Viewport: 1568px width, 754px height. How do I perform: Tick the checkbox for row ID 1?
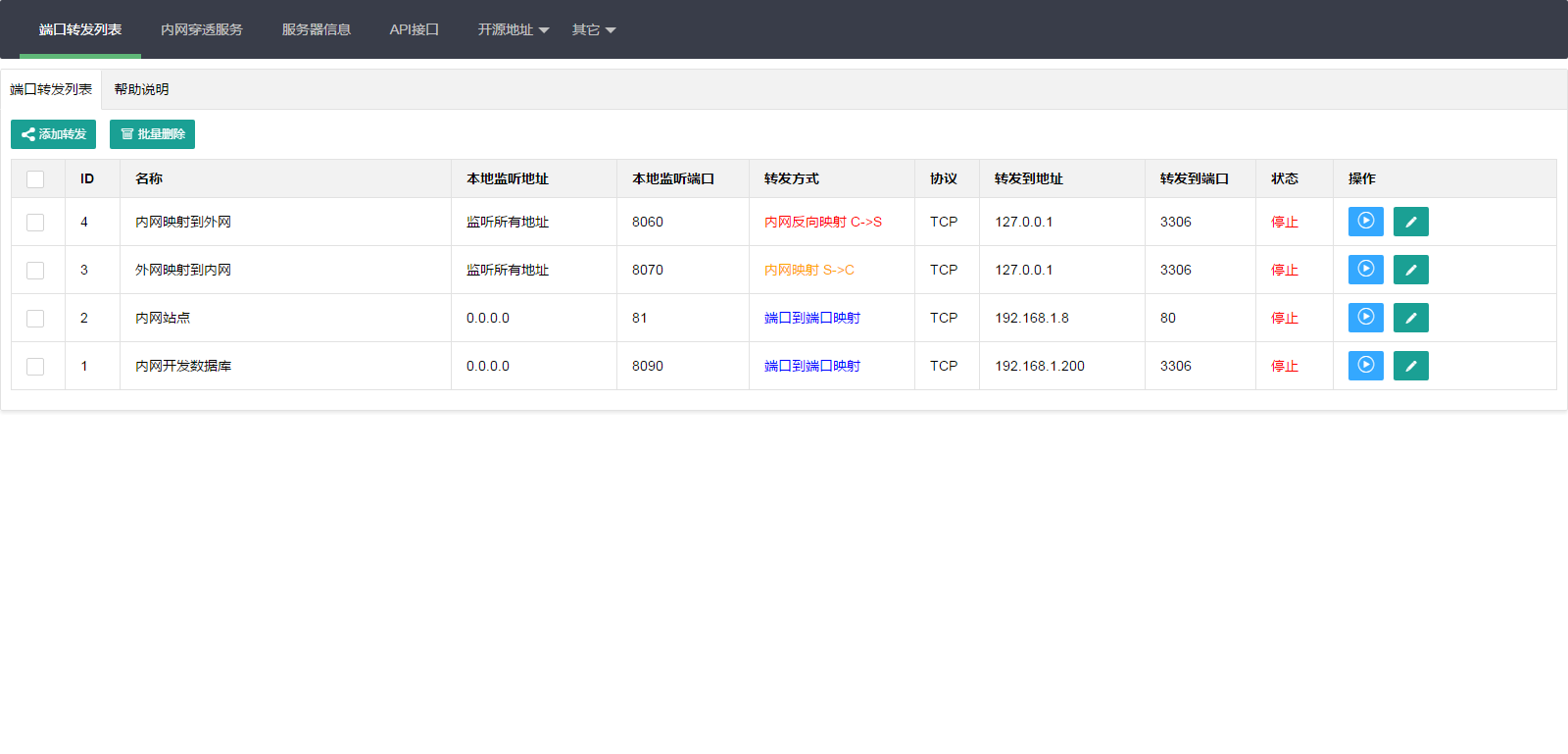(35, 367)
